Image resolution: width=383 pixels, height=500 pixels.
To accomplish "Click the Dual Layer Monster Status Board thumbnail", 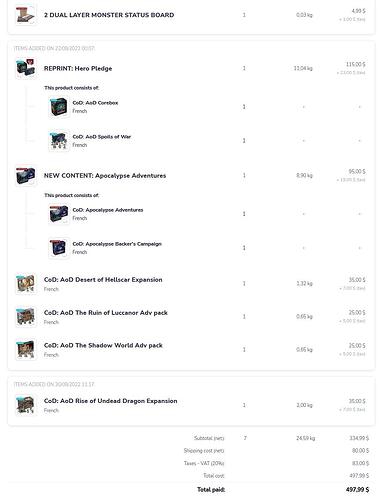I will point(26,15).
